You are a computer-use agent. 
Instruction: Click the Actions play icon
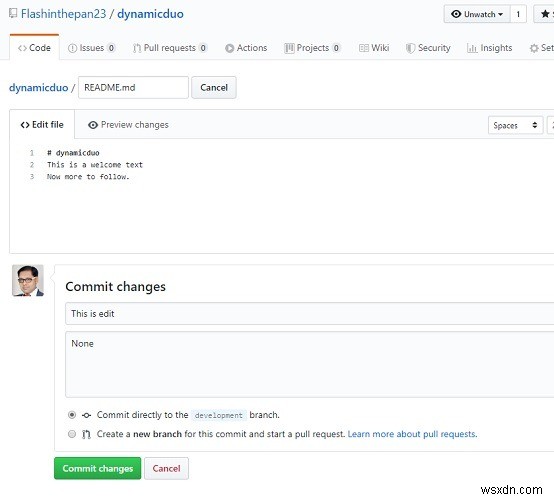pyautogui.click(x=229, y=48)
